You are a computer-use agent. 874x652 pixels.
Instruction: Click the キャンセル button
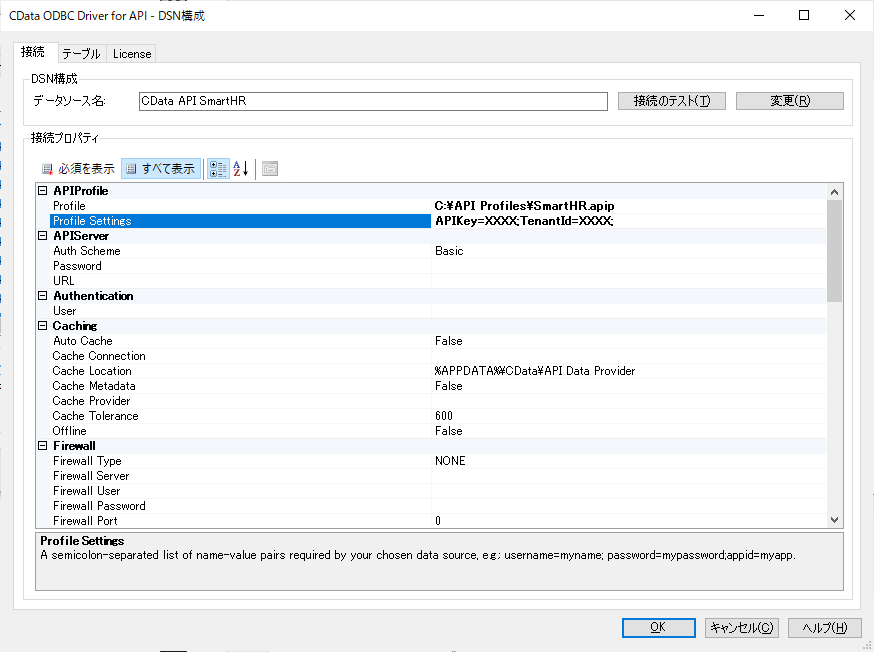pos(741,628)
